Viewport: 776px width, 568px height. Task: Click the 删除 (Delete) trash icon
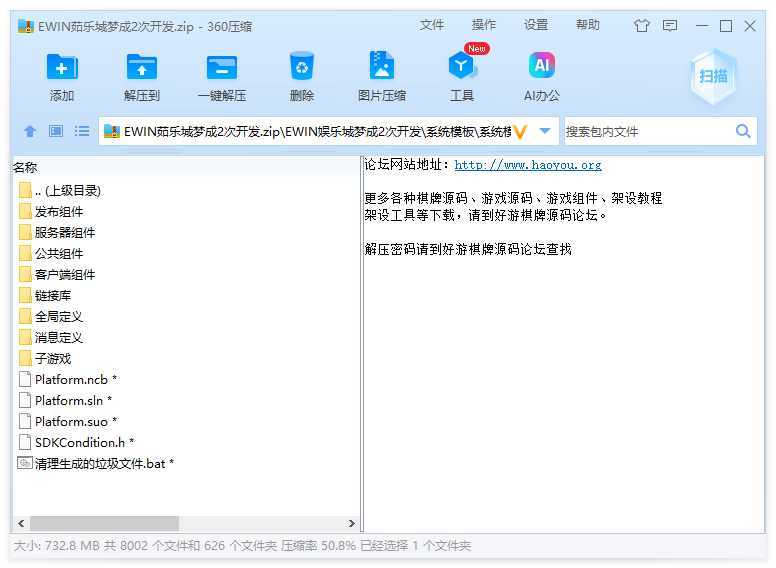pos(301,66)
